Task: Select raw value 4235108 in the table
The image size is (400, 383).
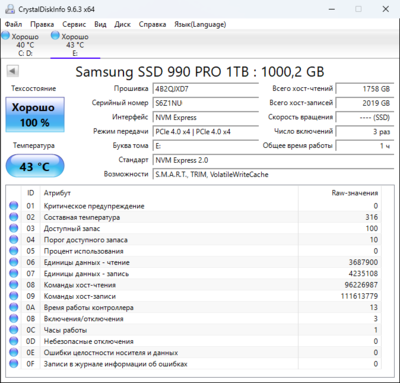Action: (363, 274)
